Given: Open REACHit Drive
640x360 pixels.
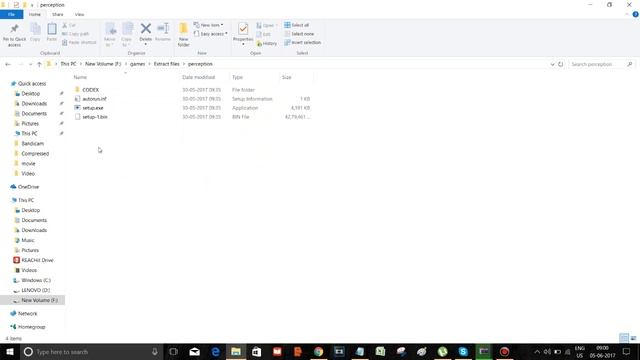Looking at the screenshot, I should [37, 260].
